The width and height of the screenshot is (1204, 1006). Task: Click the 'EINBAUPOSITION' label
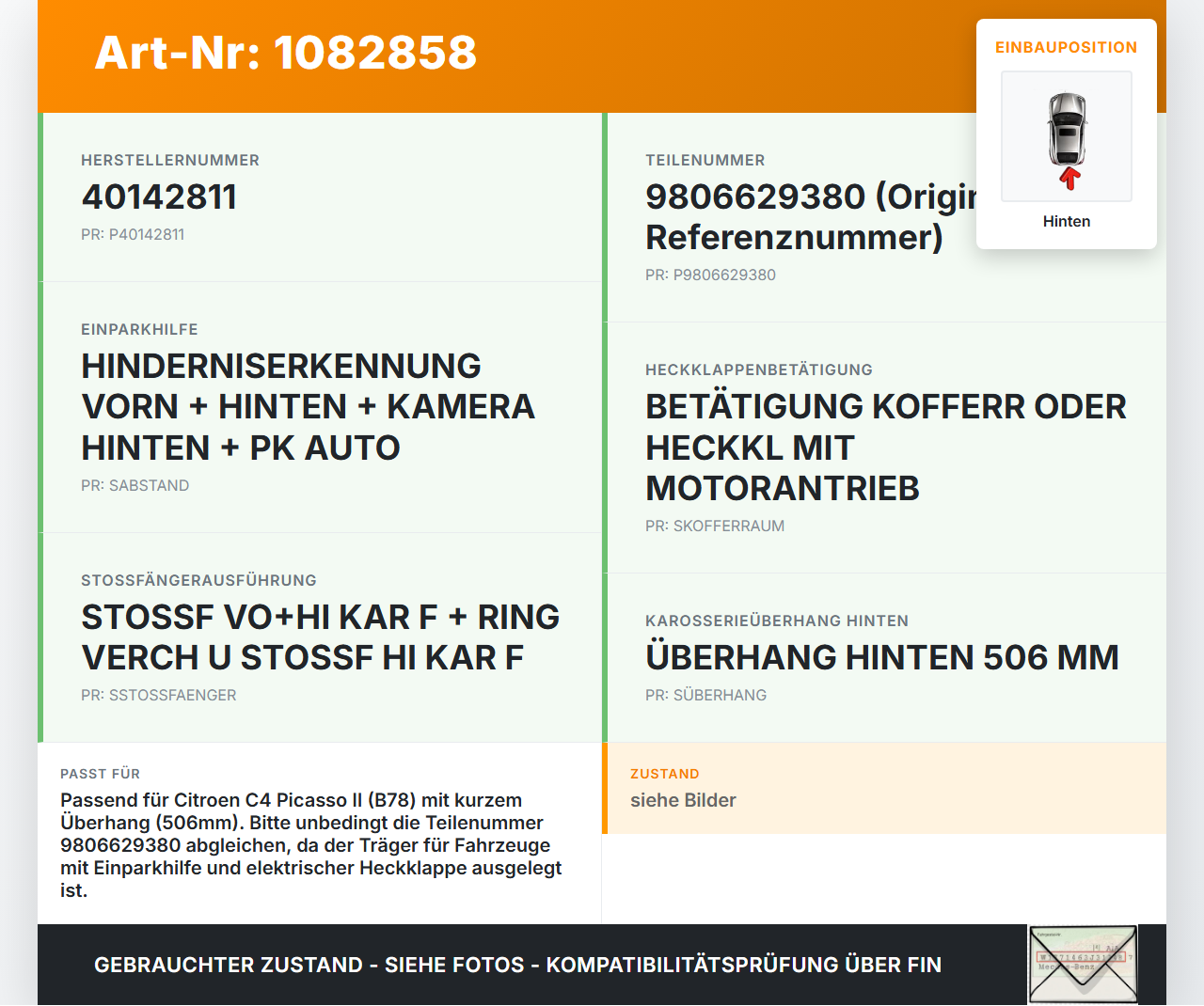click(1067, 47)
